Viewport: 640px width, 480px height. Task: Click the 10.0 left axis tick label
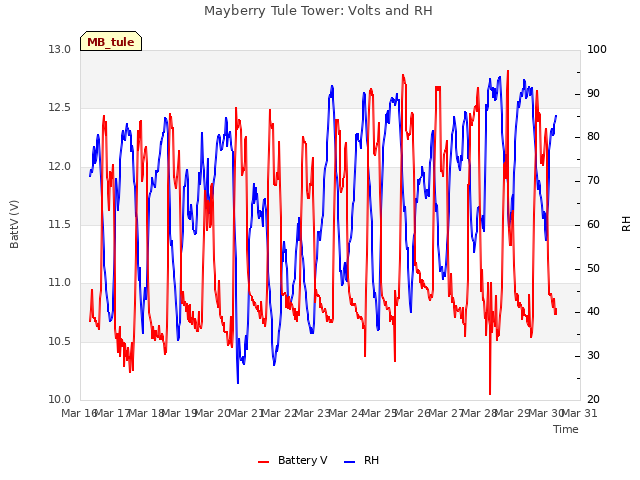(60, 399)
